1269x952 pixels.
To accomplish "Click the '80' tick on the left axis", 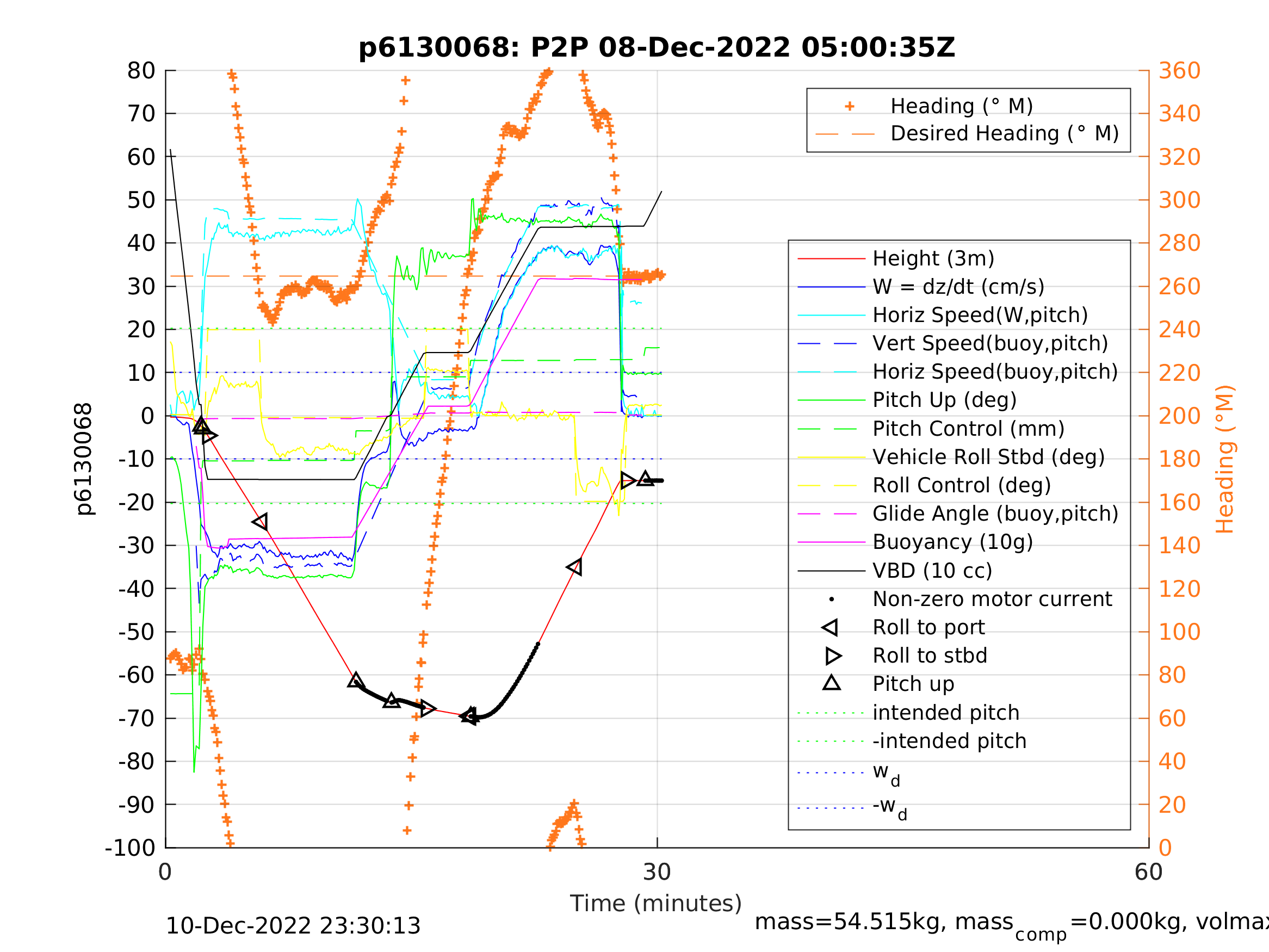I will click(x=141, y=71).
